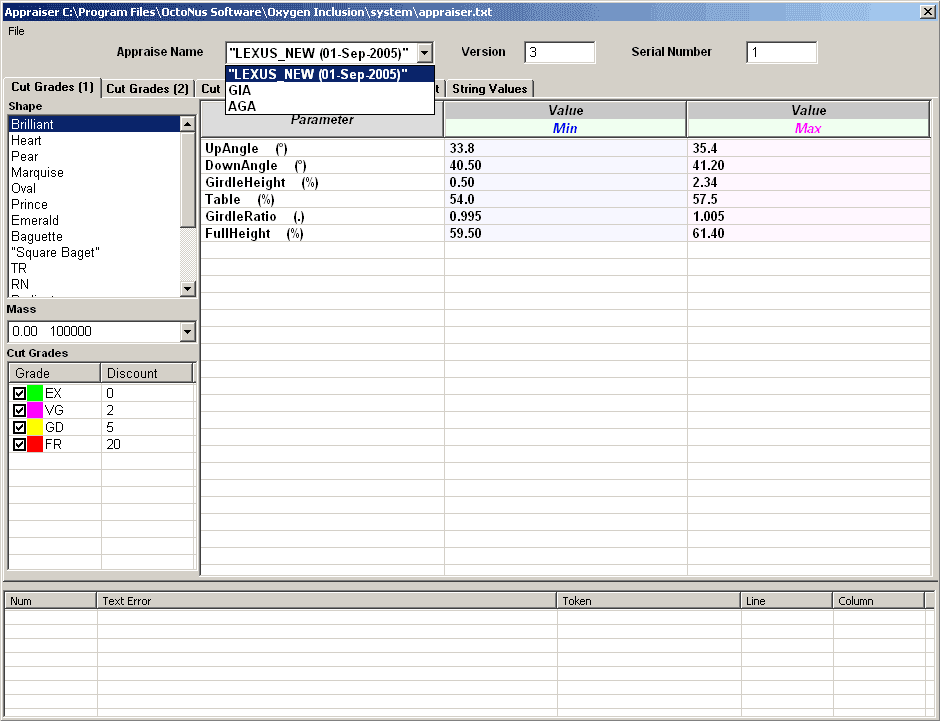Pick the Emerald shape

pyautogui.click(x=35, y=221)
